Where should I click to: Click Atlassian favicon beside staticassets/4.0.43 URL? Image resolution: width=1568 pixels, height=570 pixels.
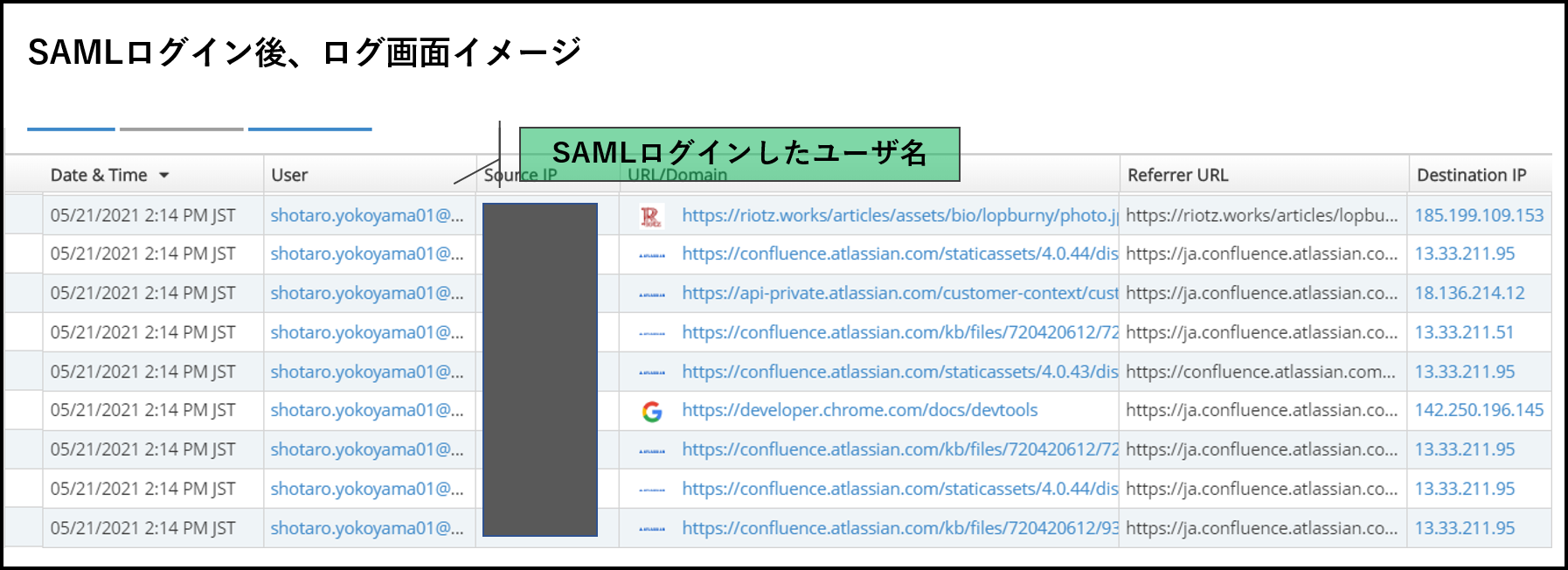pos(652,372)
